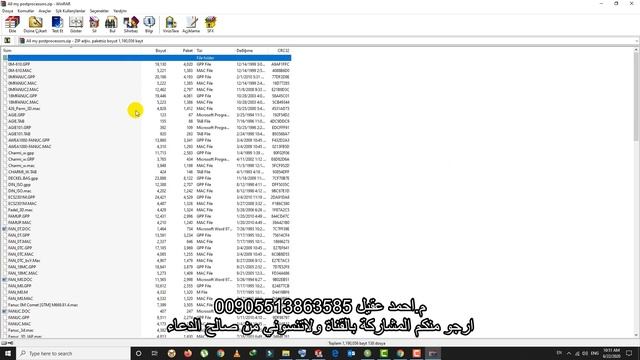Sort by the CRC32 column header
The width and height of the screenshot is (640, 360).
pos(283,51)
